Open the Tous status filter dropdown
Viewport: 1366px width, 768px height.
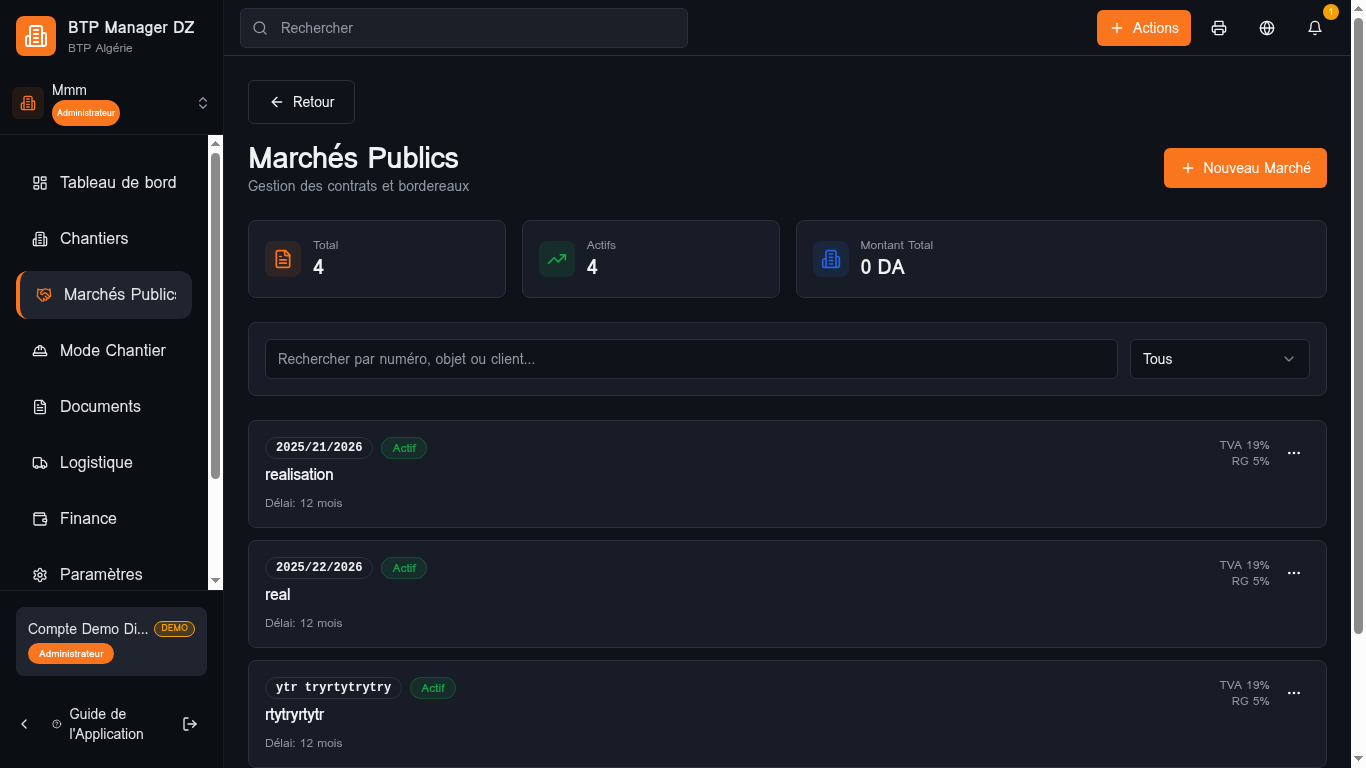(1219, 358)
